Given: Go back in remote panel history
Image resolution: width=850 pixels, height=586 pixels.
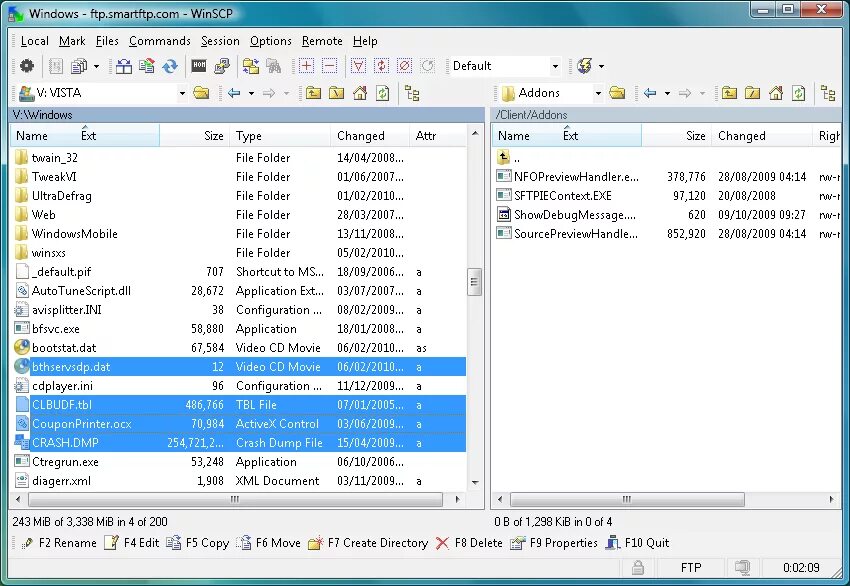Looking at the screenshot, I should click(650, 93).
